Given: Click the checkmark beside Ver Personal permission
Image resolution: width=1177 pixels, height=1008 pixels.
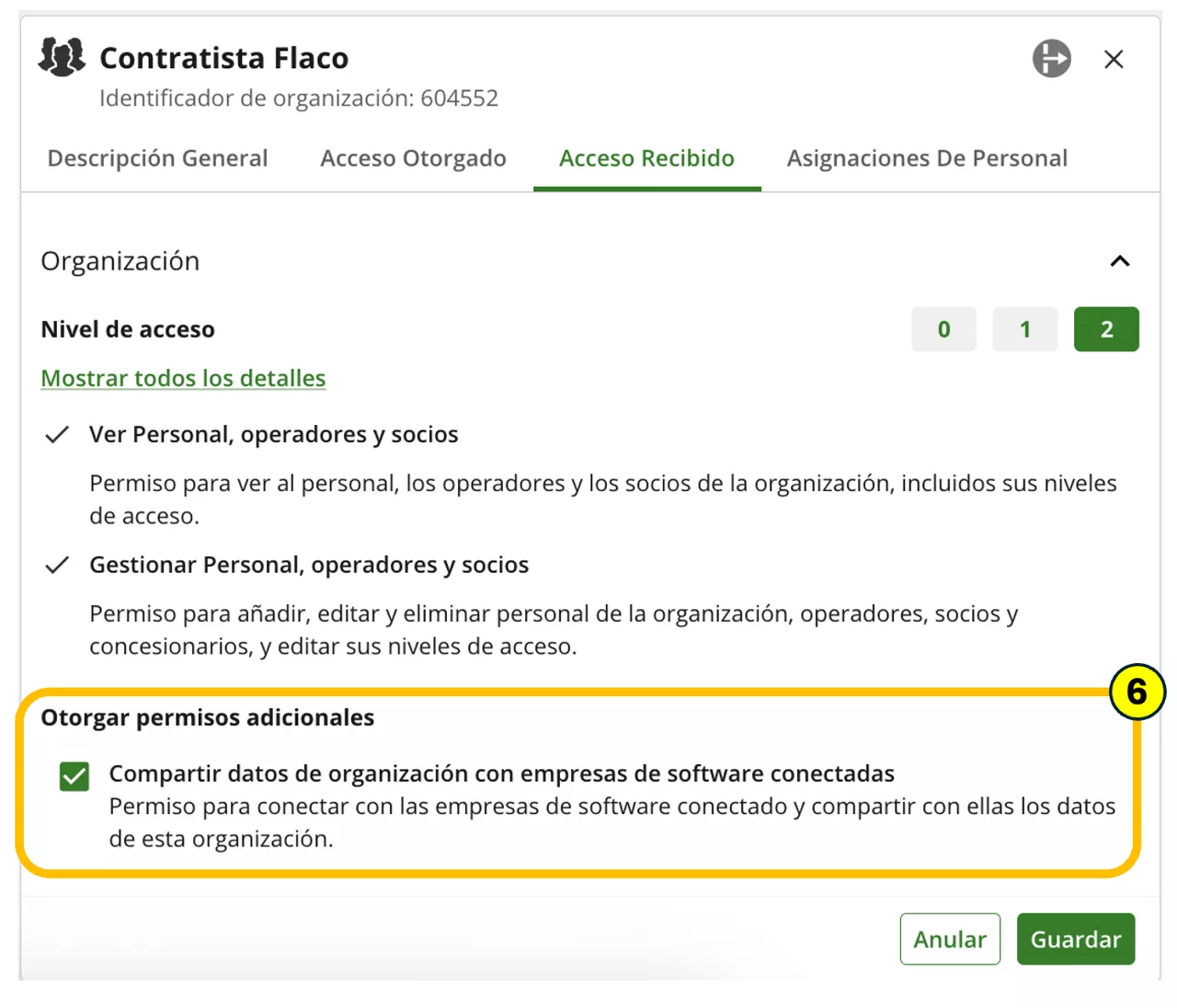Looking at the screenshot, I should tap(59, 433).
